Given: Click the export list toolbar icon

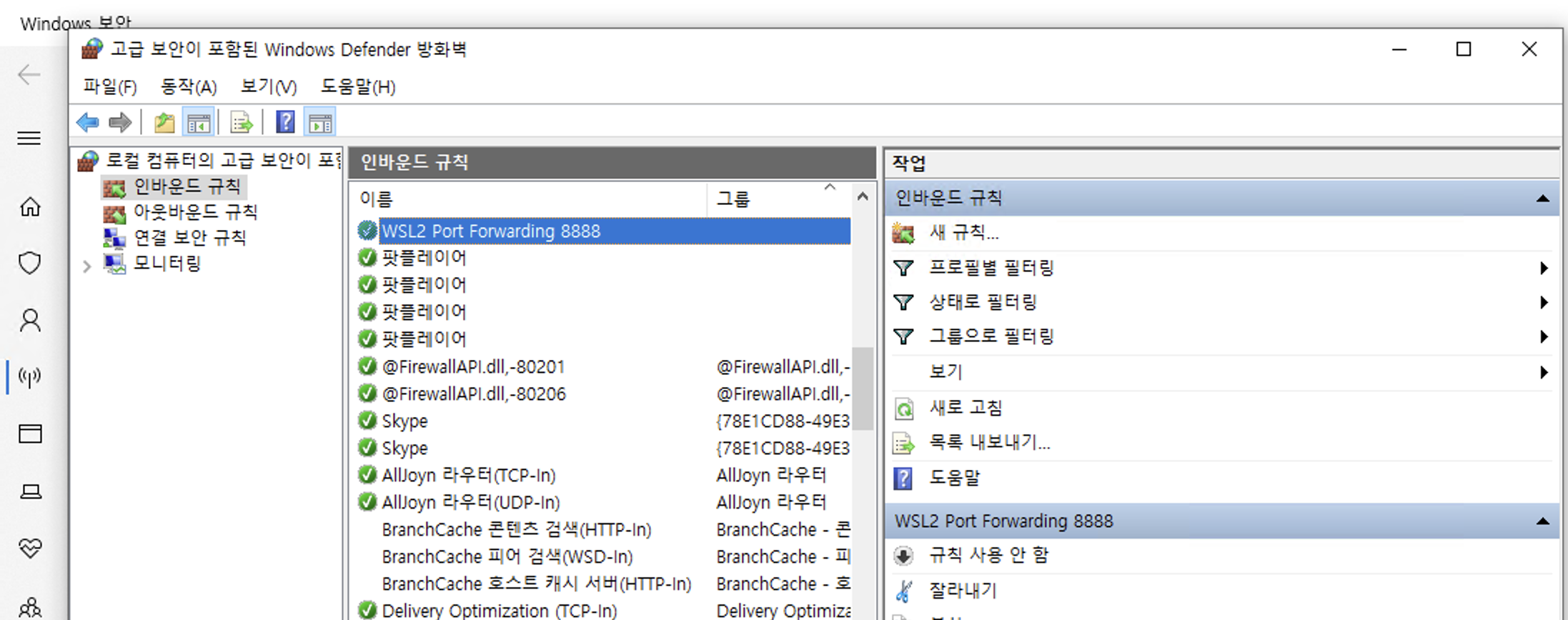Looking at the screenshot, I should point(242,123).
